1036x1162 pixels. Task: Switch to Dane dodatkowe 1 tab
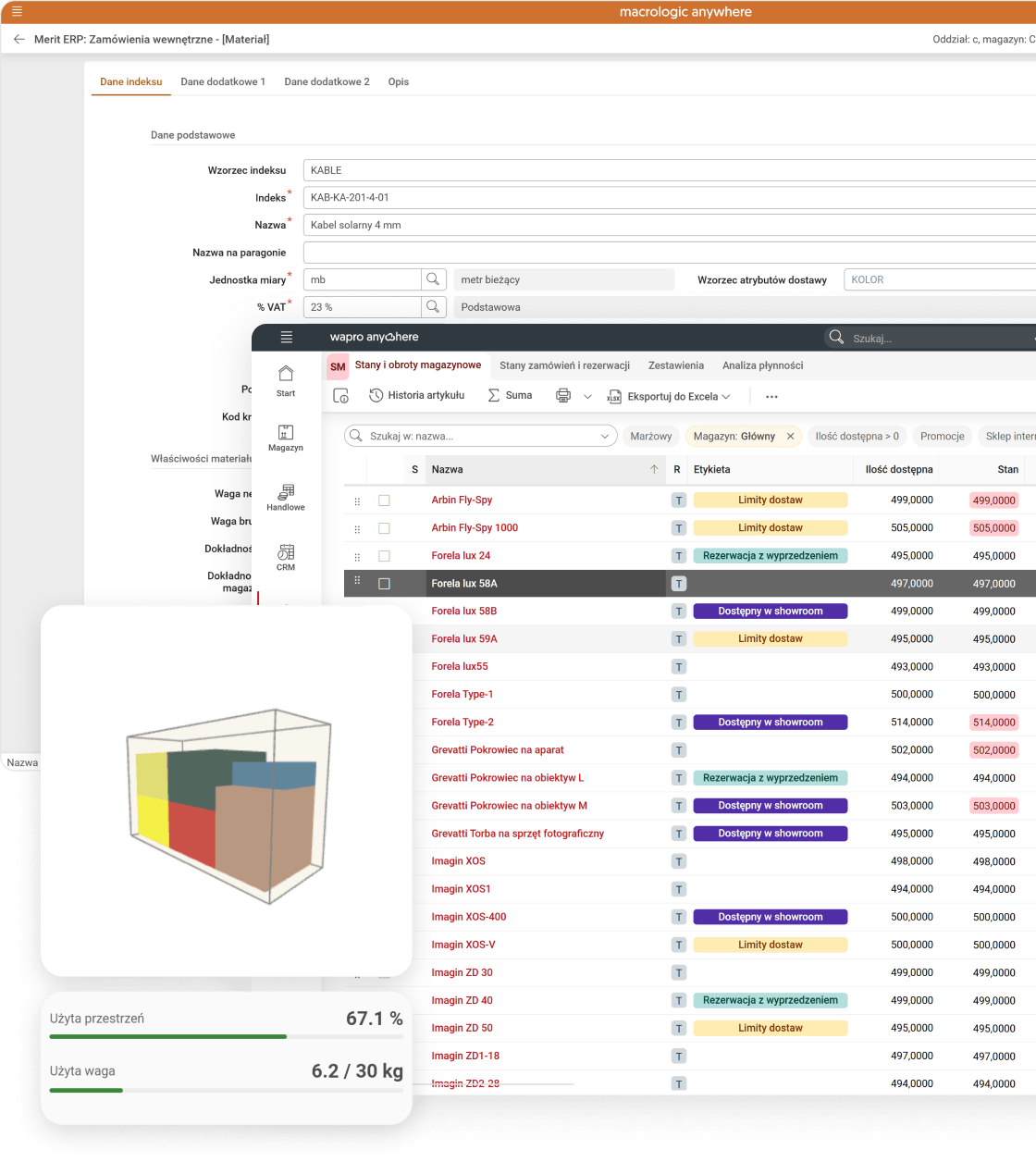pos(223,81)
